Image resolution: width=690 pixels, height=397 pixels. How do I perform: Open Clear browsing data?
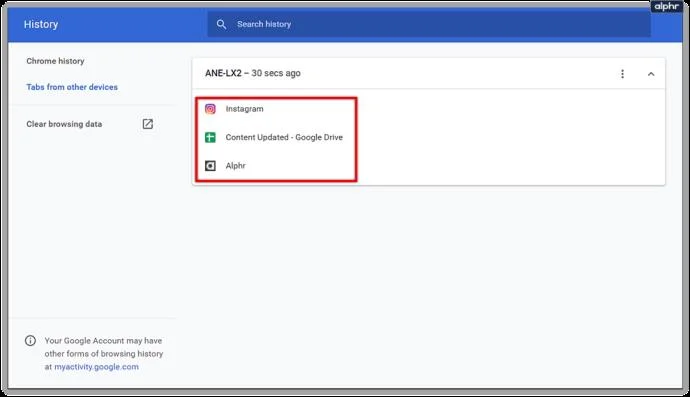[x=64, y=124]
